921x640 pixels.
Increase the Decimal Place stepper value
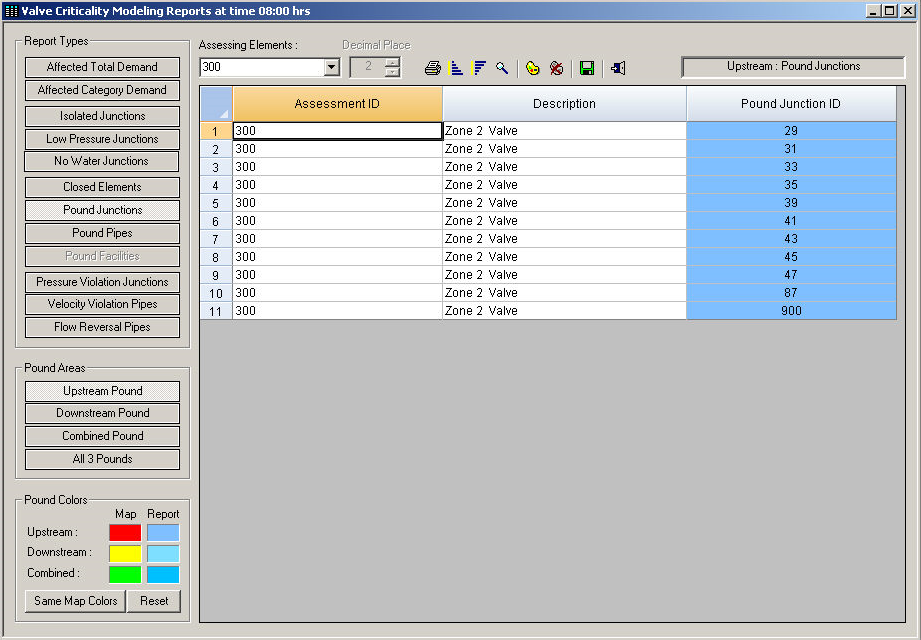click(392, 62)
